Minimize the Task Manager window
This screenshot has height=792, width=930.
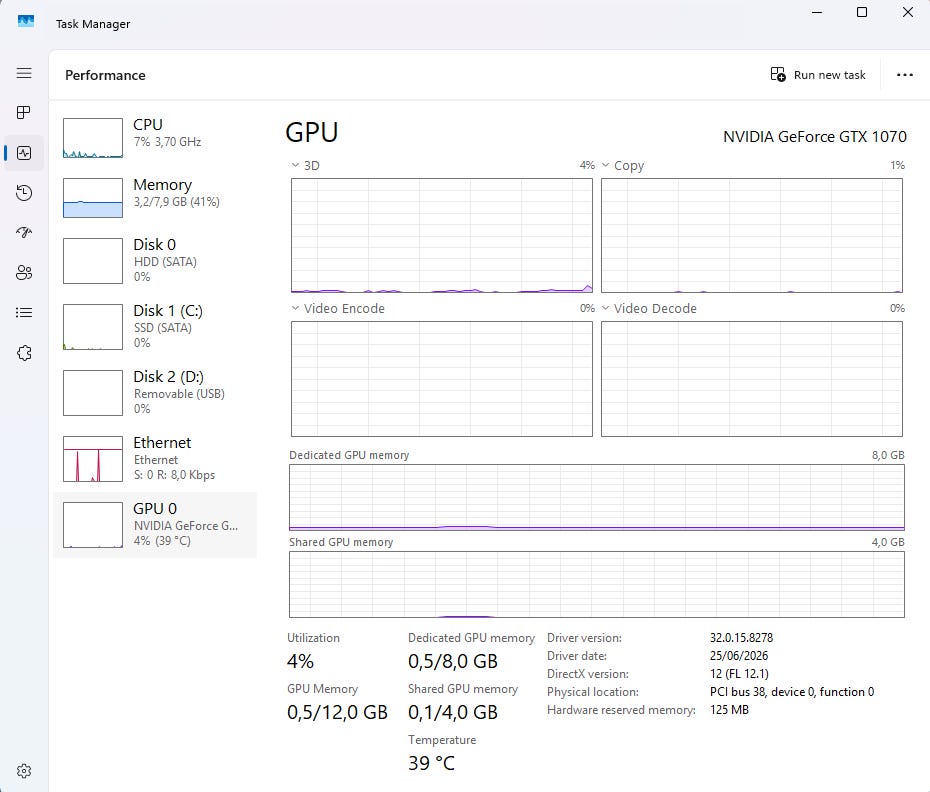[817, 12]
